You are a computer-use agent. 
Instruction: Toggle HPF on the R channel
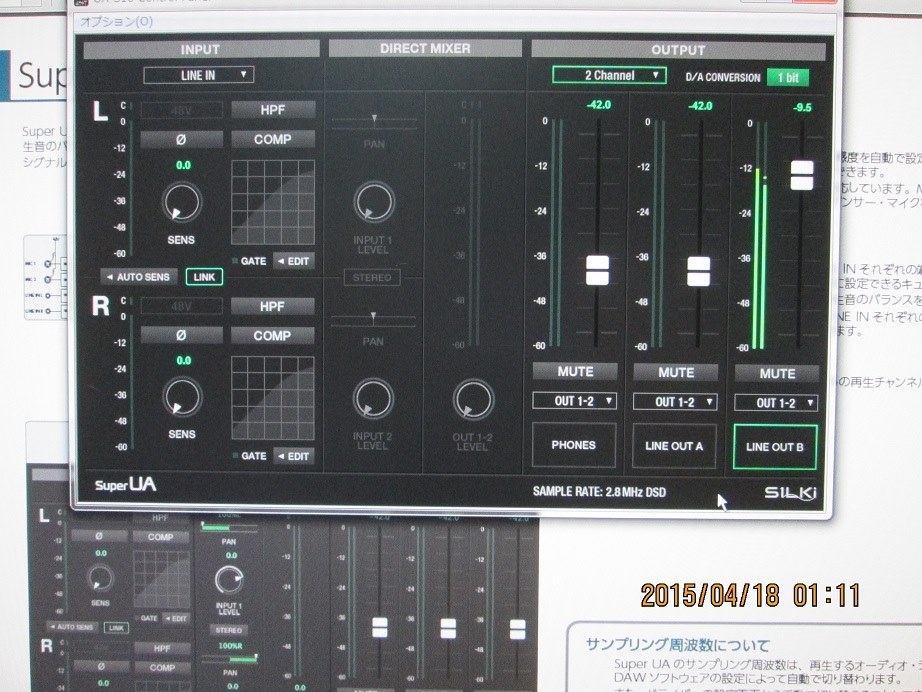[272, 306]
